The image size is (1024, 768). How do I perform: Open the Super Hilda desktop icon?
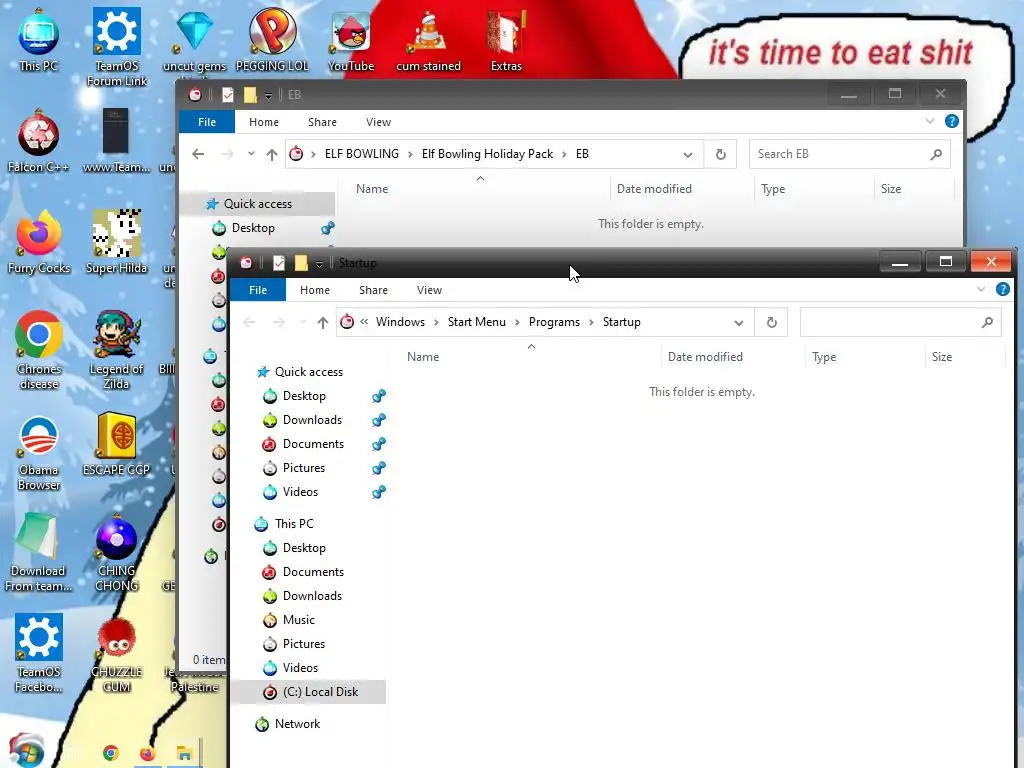pos(116,242)
